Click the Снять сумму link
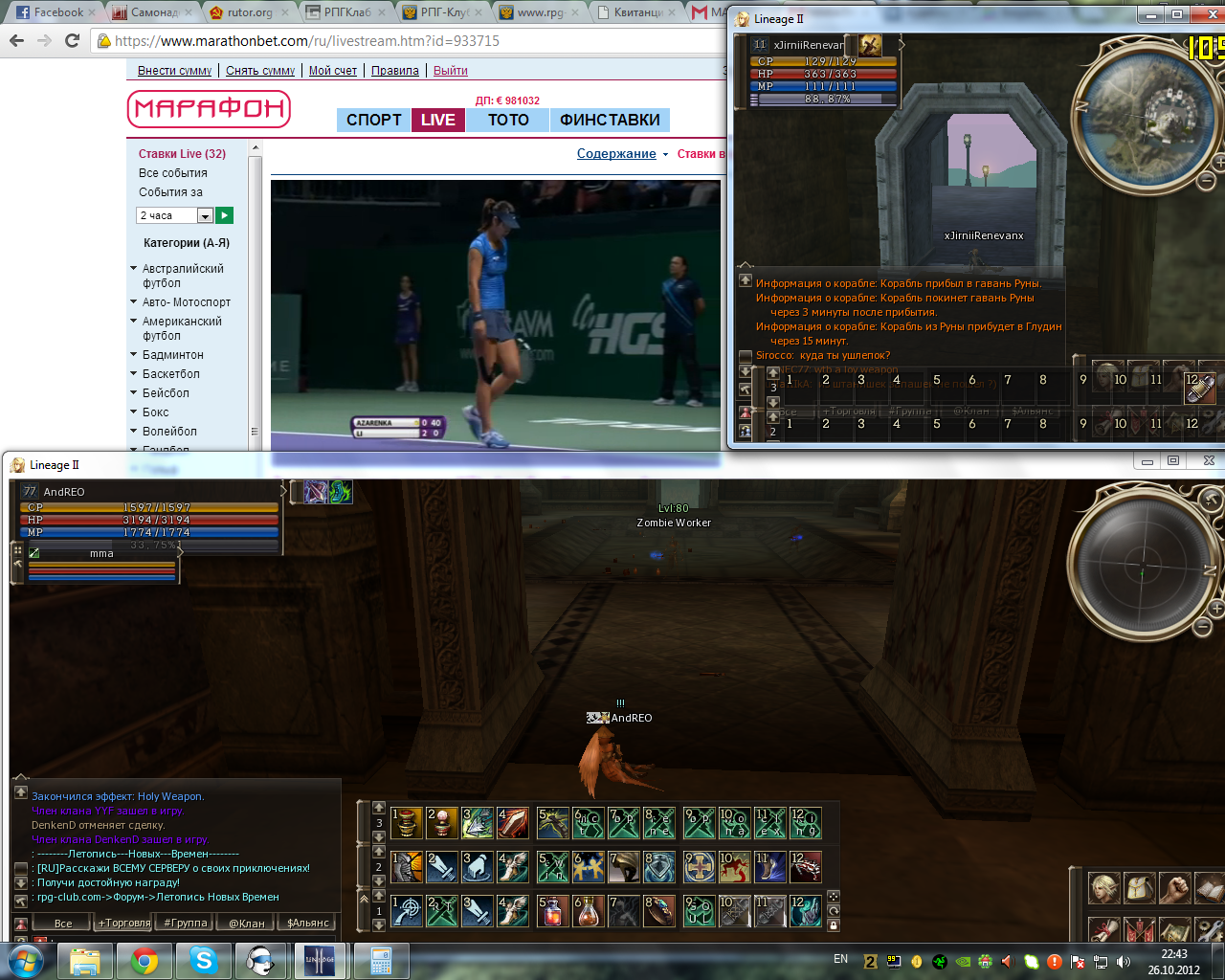This screenshot has height=980, width=1225. [260, 71]
